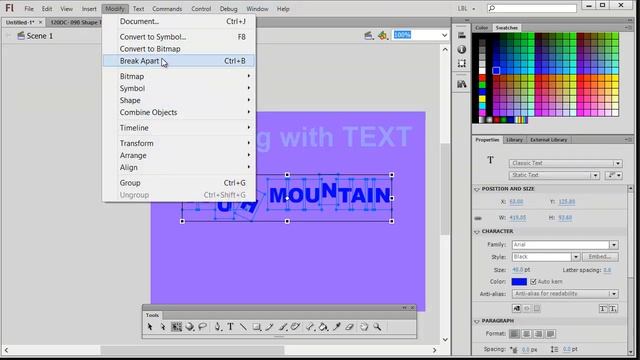Viewport: 640px width, 360px height.
Task: Select the Line tool
Action: click(x=243, y=327)
